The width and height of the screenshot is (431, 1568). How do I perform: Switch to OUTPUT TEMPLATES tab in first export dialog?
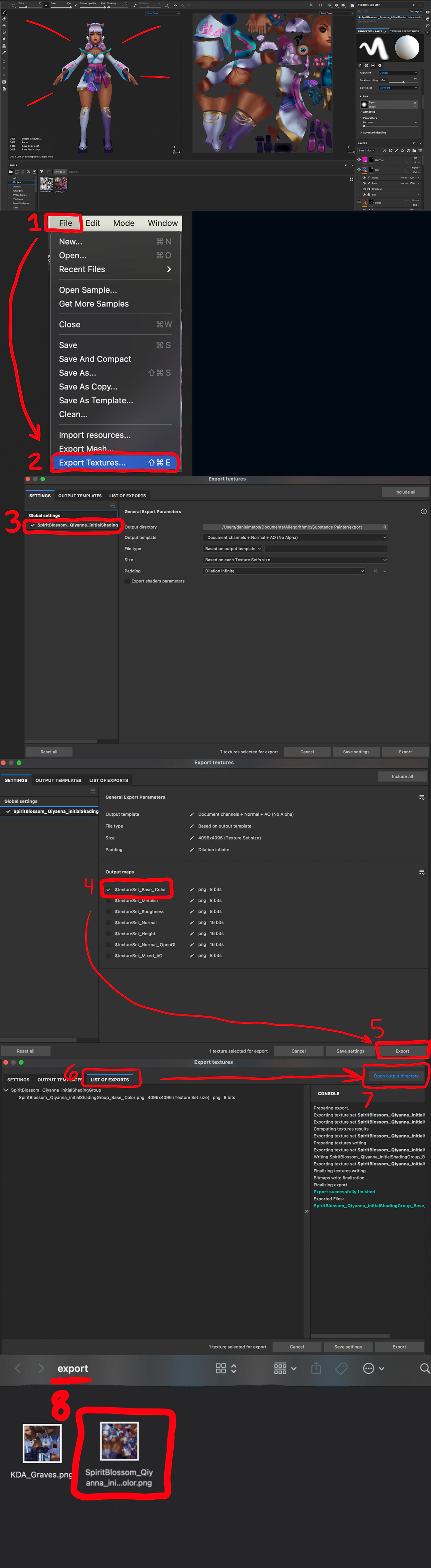80,495
